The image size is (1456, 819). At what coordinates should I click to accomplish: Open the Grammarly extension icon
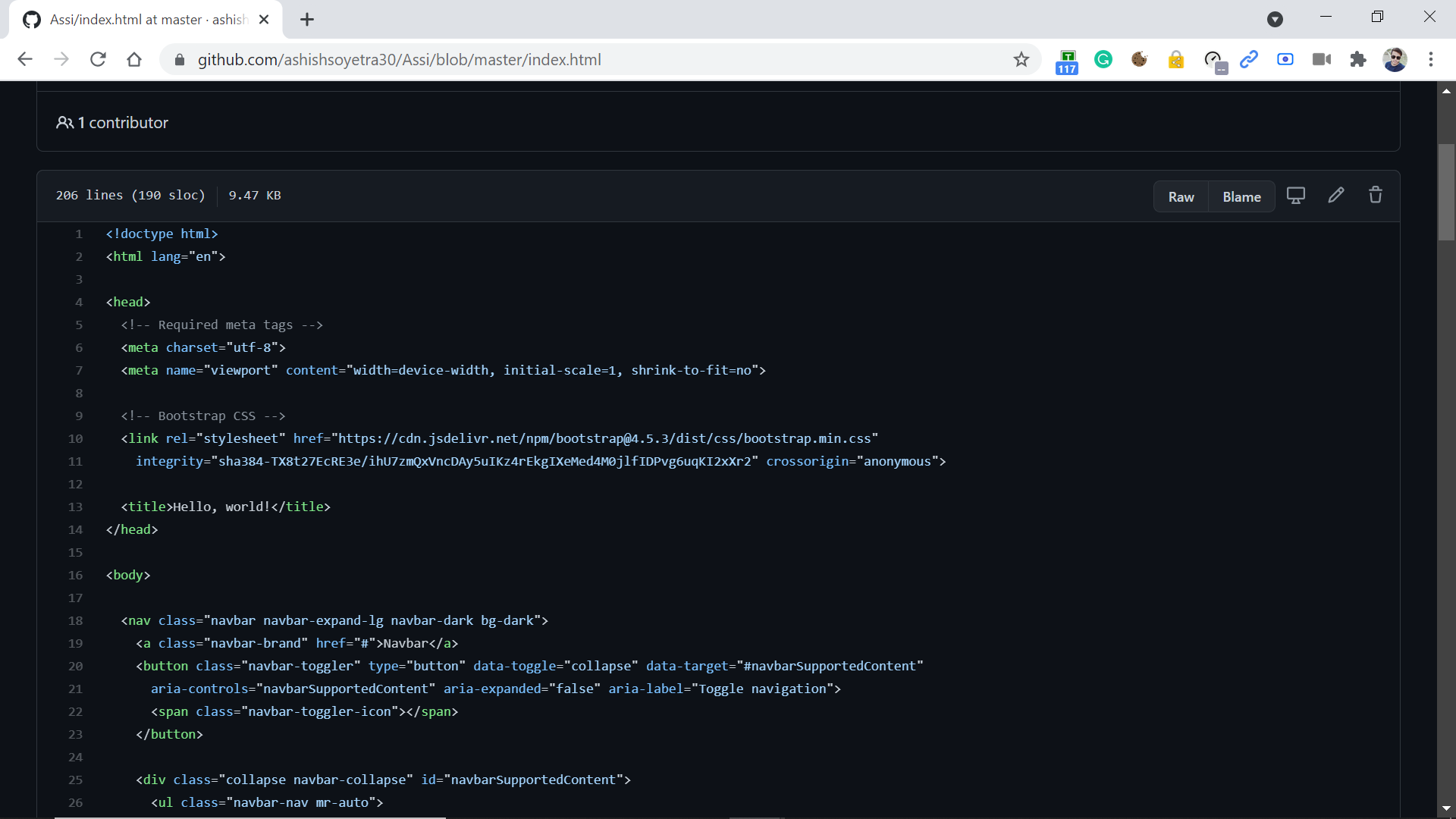[1103, 60]
